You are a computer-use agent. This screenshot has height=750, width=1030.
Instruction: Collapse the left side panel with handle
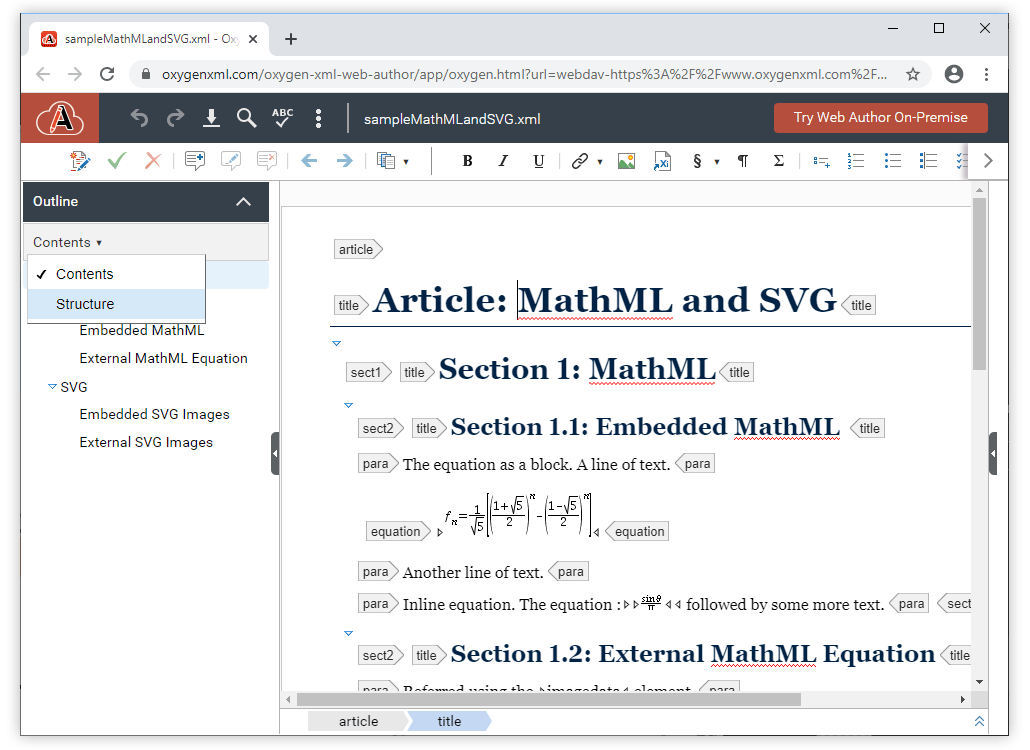(x=275, y=453)
